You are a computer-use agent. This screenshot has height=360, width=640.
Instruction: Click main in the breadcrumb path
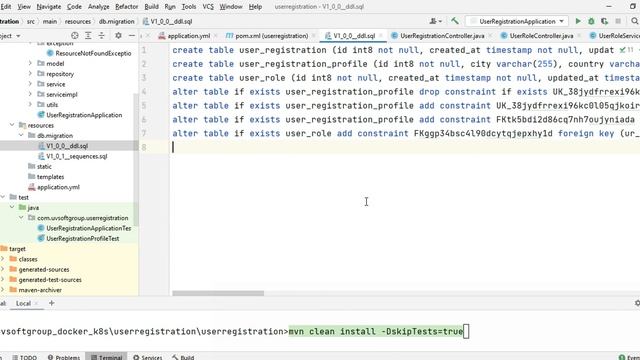point(50,21)
